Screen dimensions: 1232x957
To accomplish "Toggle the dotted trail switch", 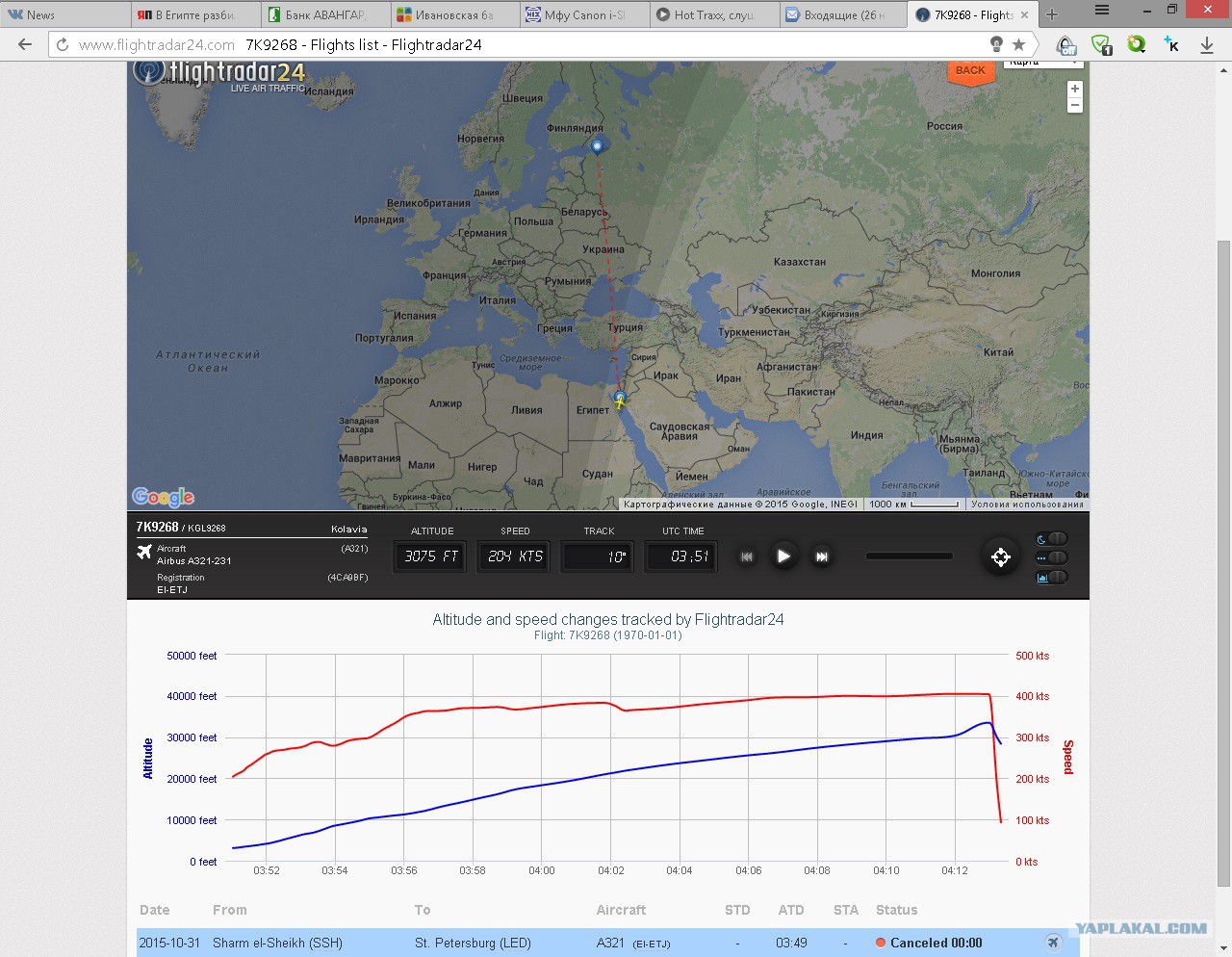I will [x=1052, y=557].
